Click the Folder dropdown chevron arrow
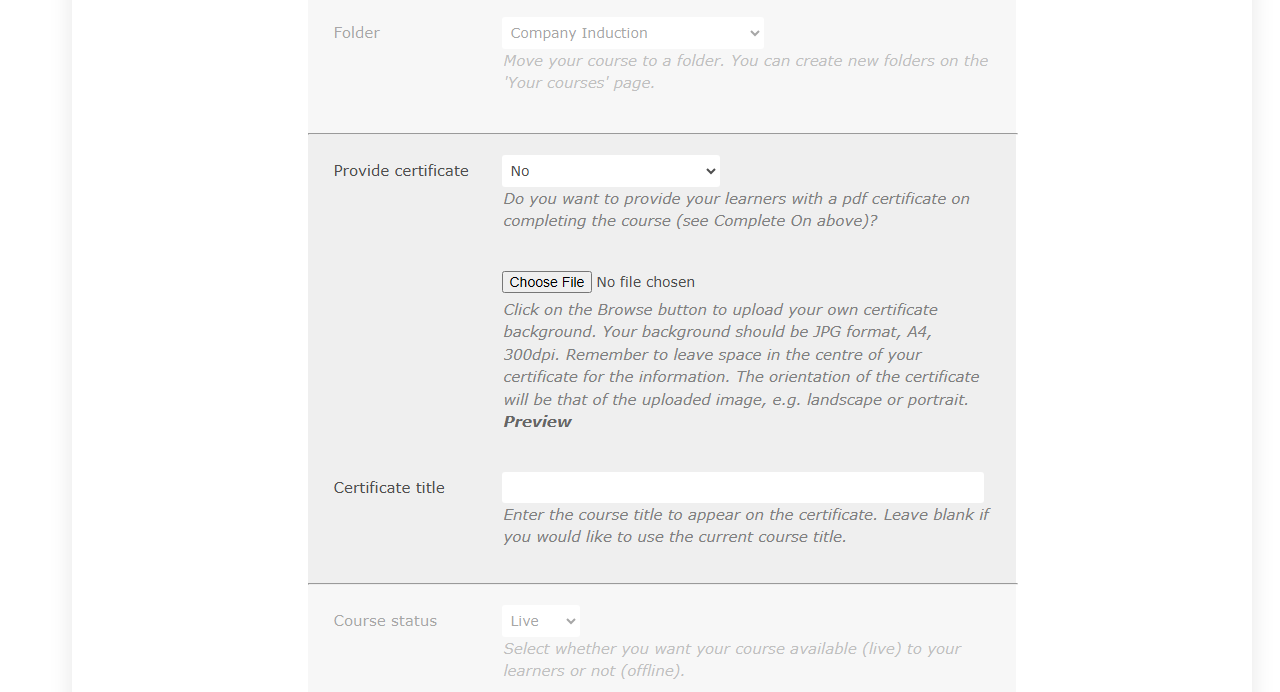Screen dimensions: 1280x692 click(x=755, y=33)
